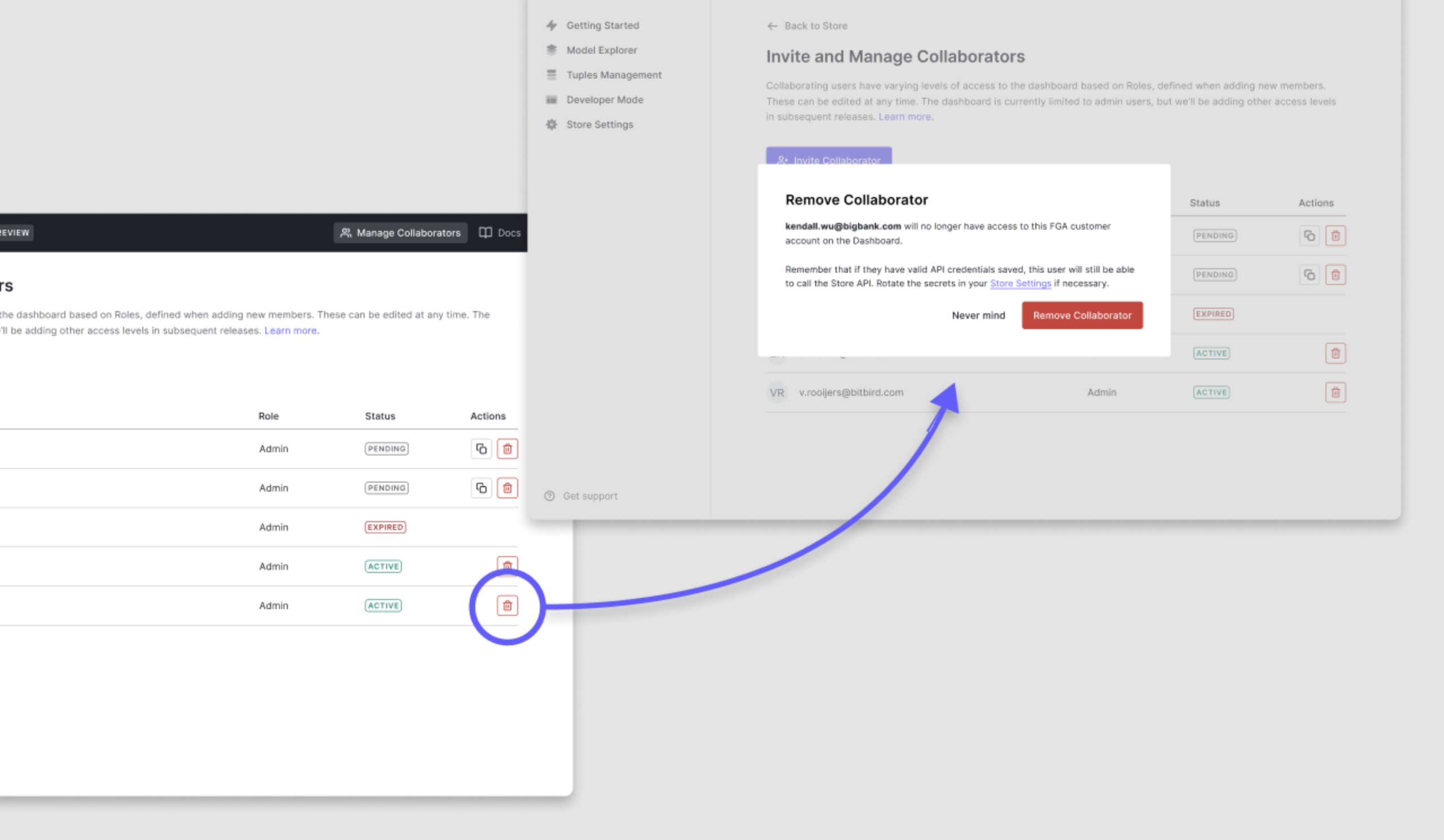Click the Remove Collaborator dialog title
The height and width of the screenshot is (840, 1444).
[x=856, y=200]
